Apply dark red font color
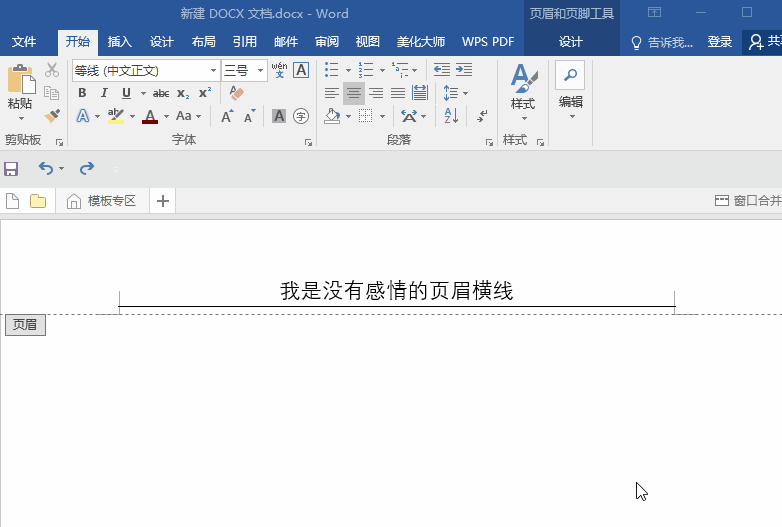 coord(150,116)
